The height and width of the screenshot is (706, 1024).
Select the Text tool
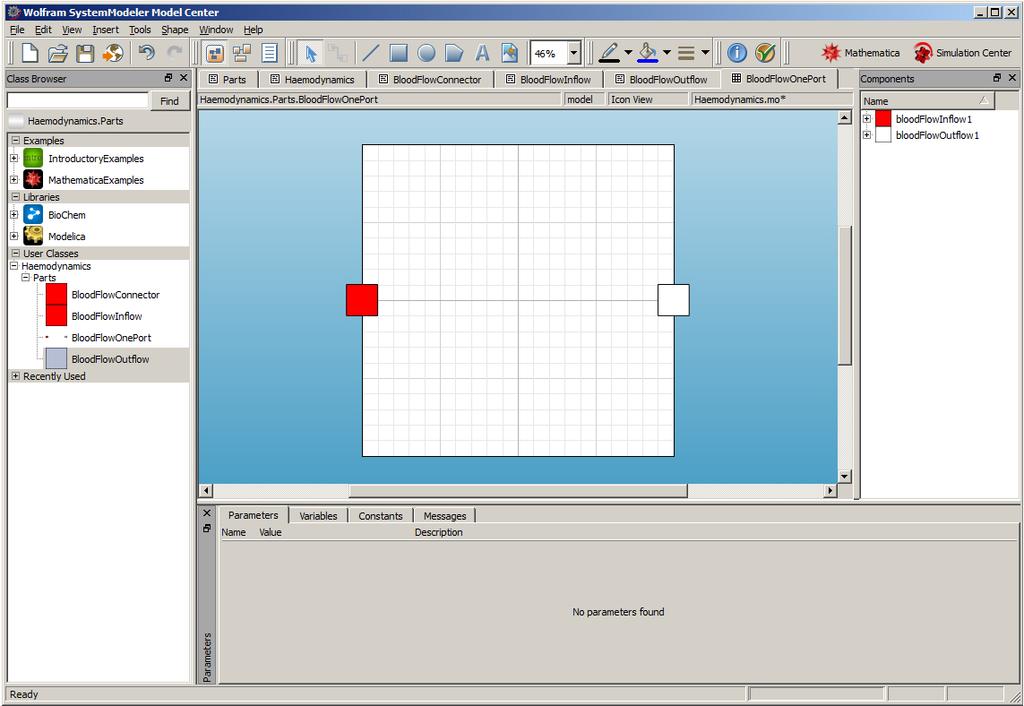(x=482, y=53)
